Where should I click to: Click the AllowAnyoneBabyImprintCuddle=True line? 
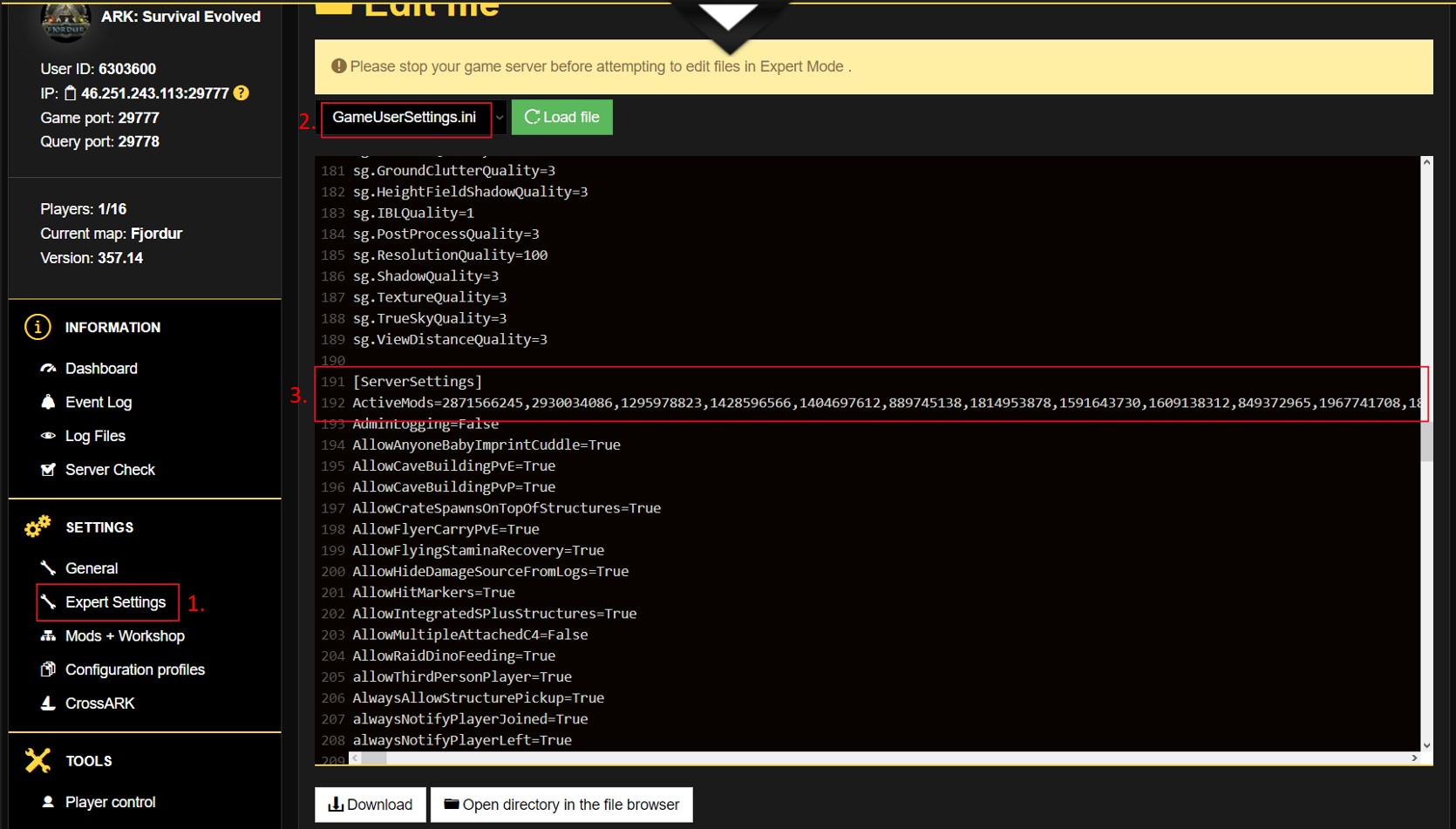pyautogui.click(x=486, y=445)
